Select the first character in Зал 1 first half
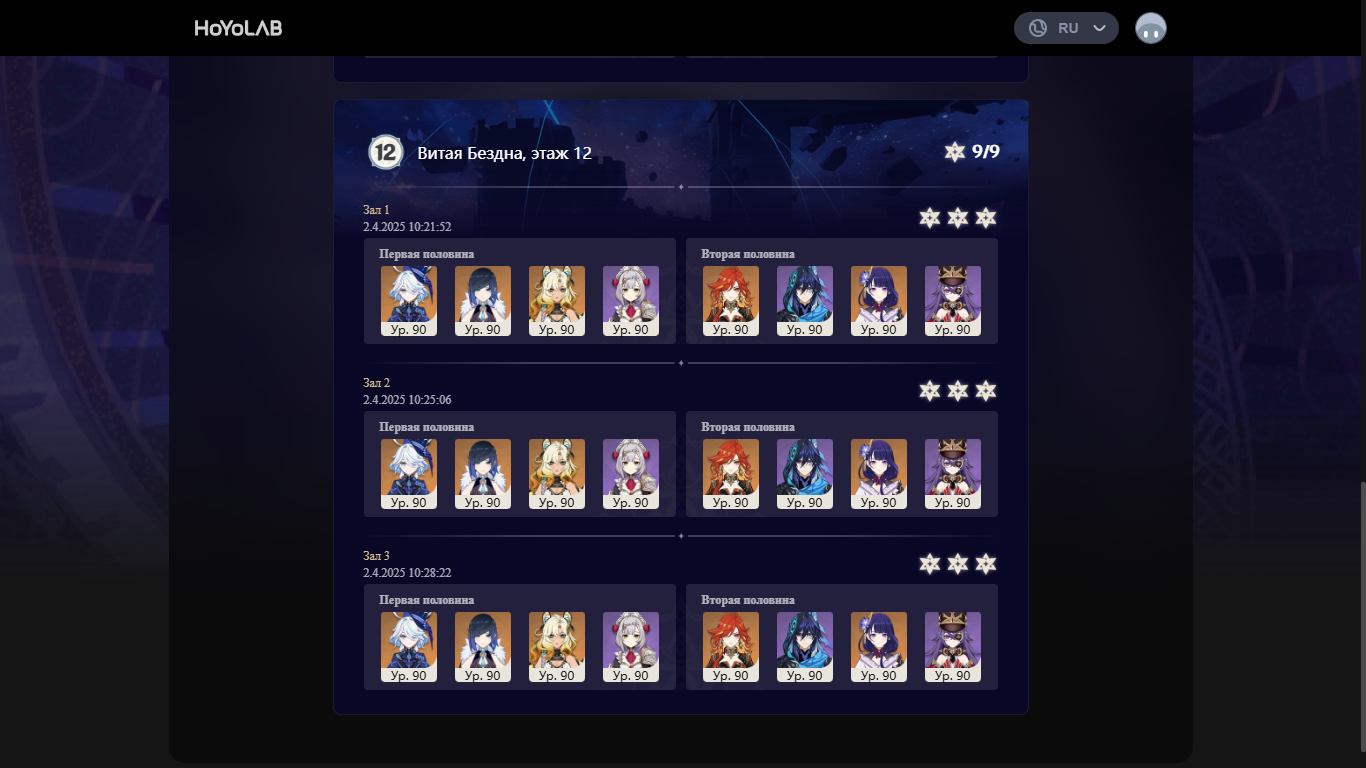This screenshot has width=1366, height=768. point(409,301)
